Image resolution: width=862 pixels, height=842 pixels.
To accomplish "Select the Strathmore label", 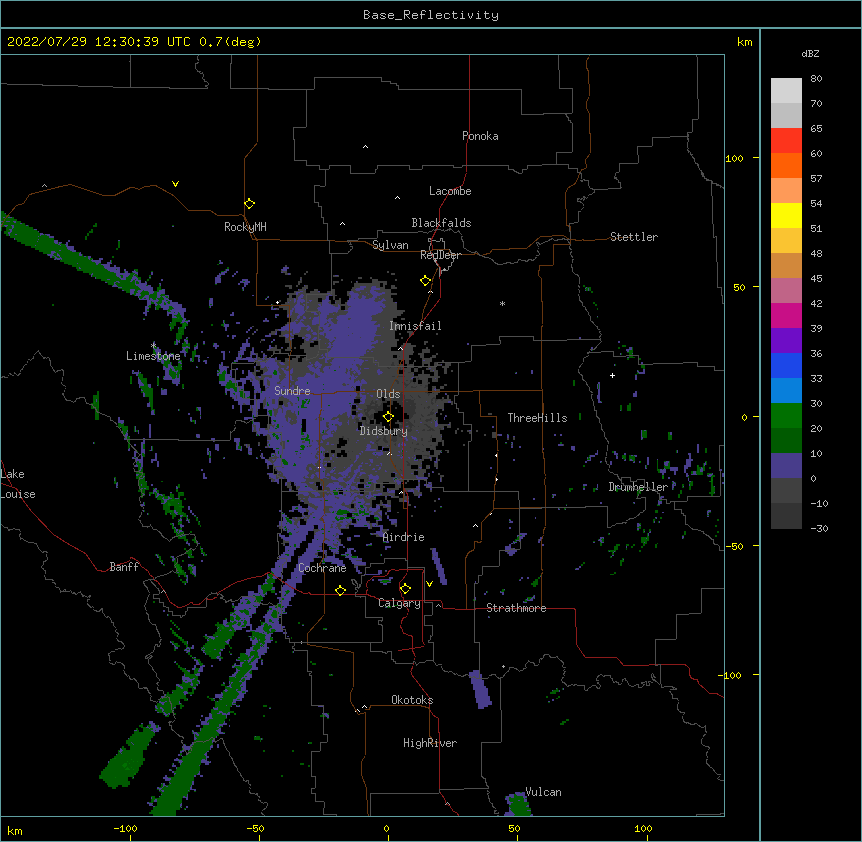I will click(x=516, y=608).
